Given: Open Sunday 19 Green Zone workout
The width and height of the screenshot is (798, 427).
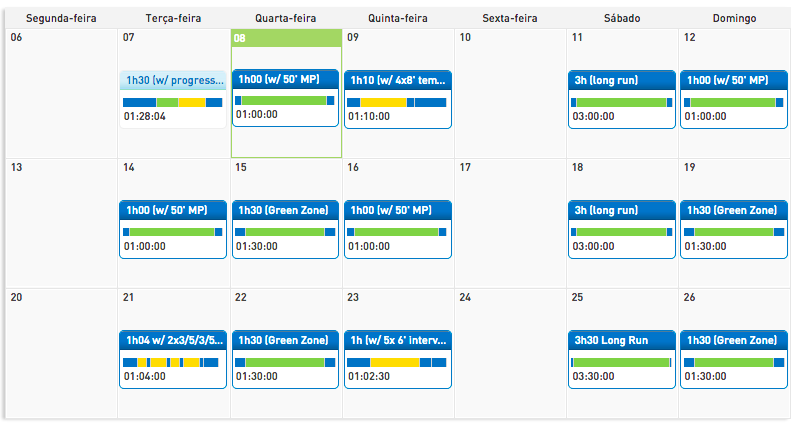Looking at the screenshot, I should coord(733,210).
